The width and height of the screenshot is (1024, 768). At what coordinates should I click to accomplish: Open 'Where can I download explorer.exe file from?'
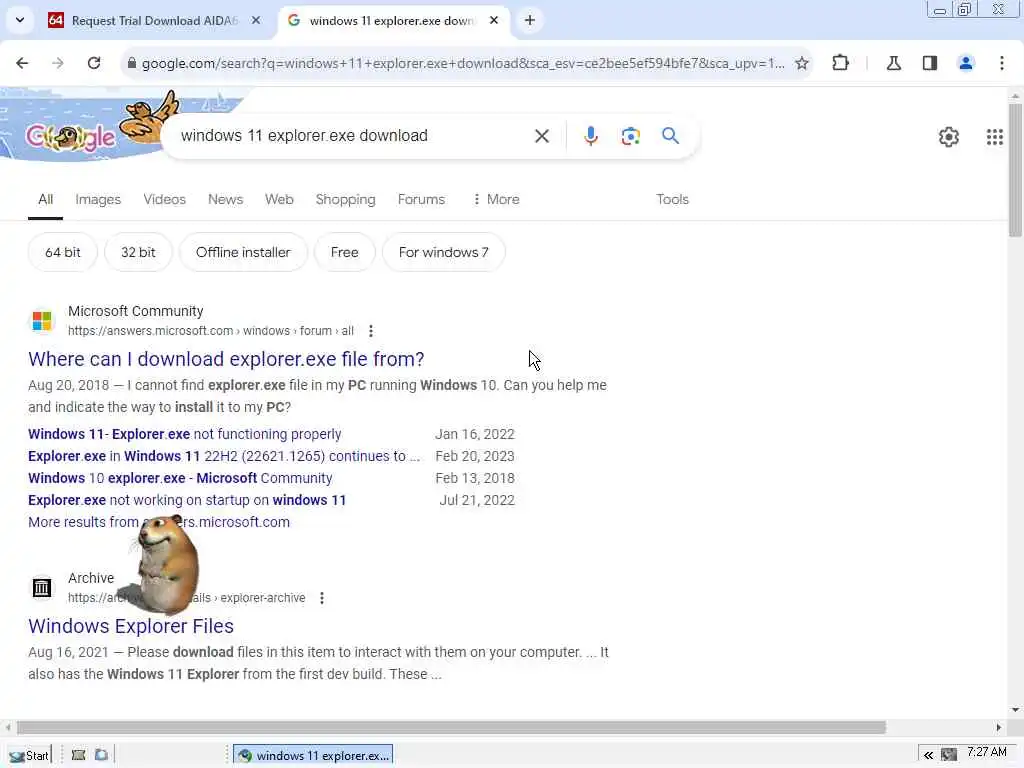[x=226, y=359]
